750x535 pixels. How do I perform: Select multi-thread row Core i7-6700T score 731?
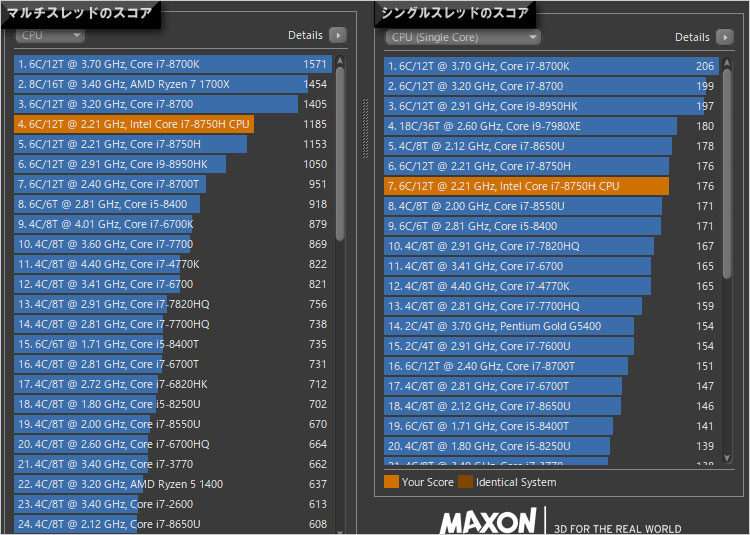click(173, 364)
